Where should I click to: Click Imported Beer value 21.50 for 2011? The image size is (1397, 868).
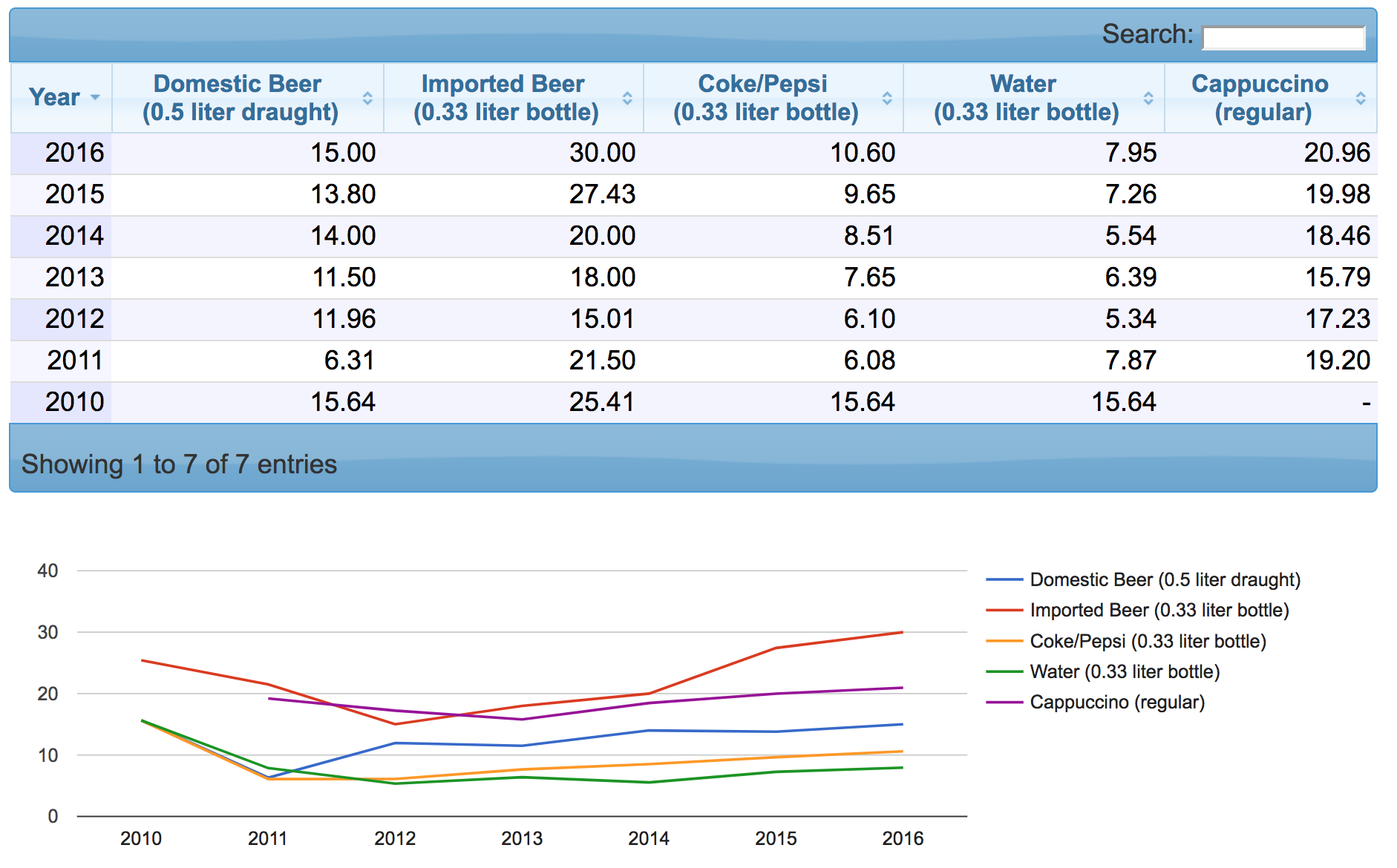603,361
